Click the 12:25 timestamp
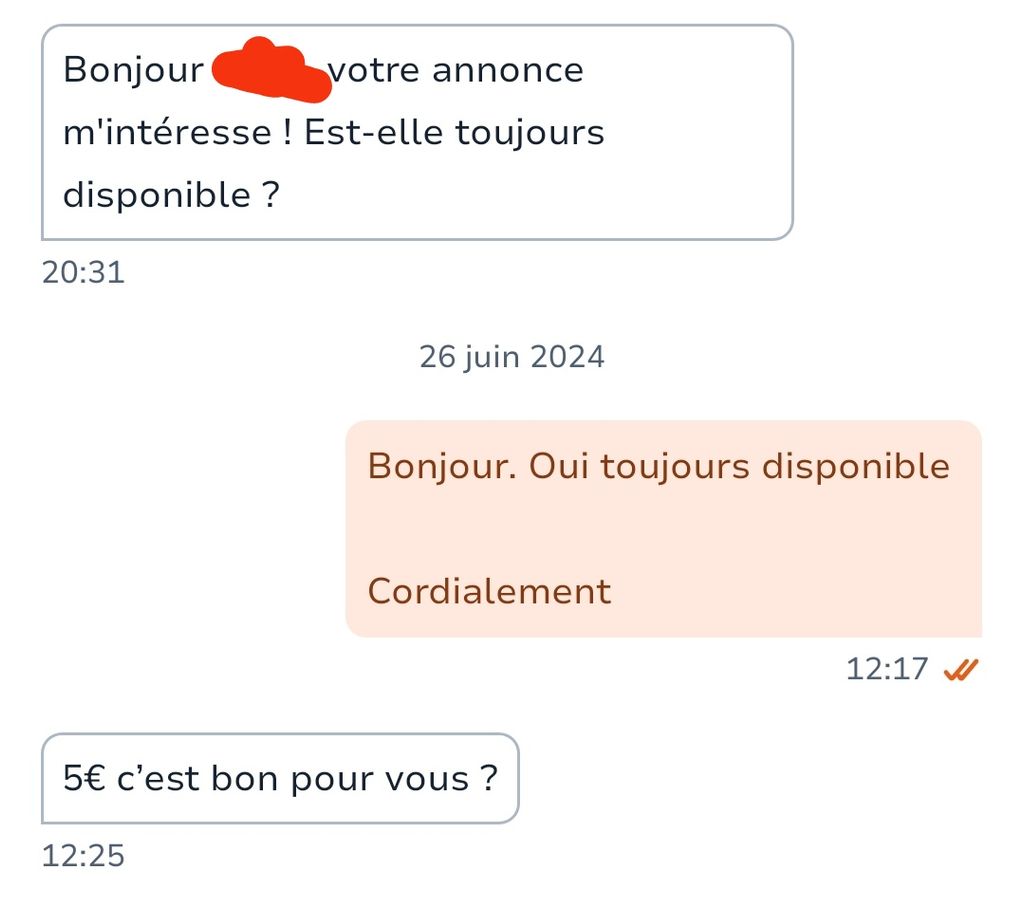The width and height of the screenshot is (1024, 907). click(x=83, y=856)
